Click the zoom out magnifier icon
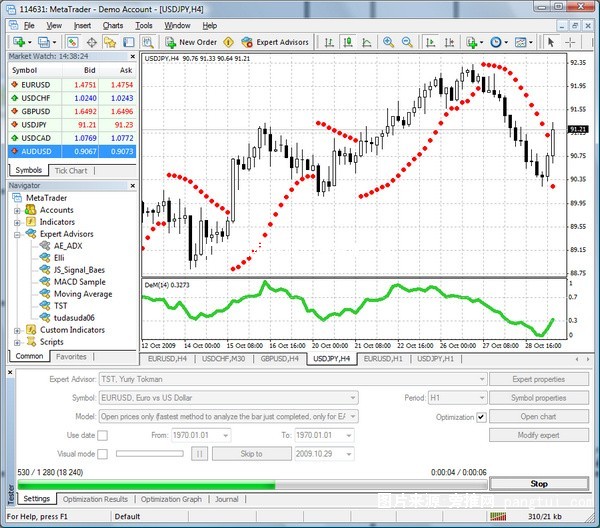The image size is (600, 528). pyautogui.click(x=406, y=42)
